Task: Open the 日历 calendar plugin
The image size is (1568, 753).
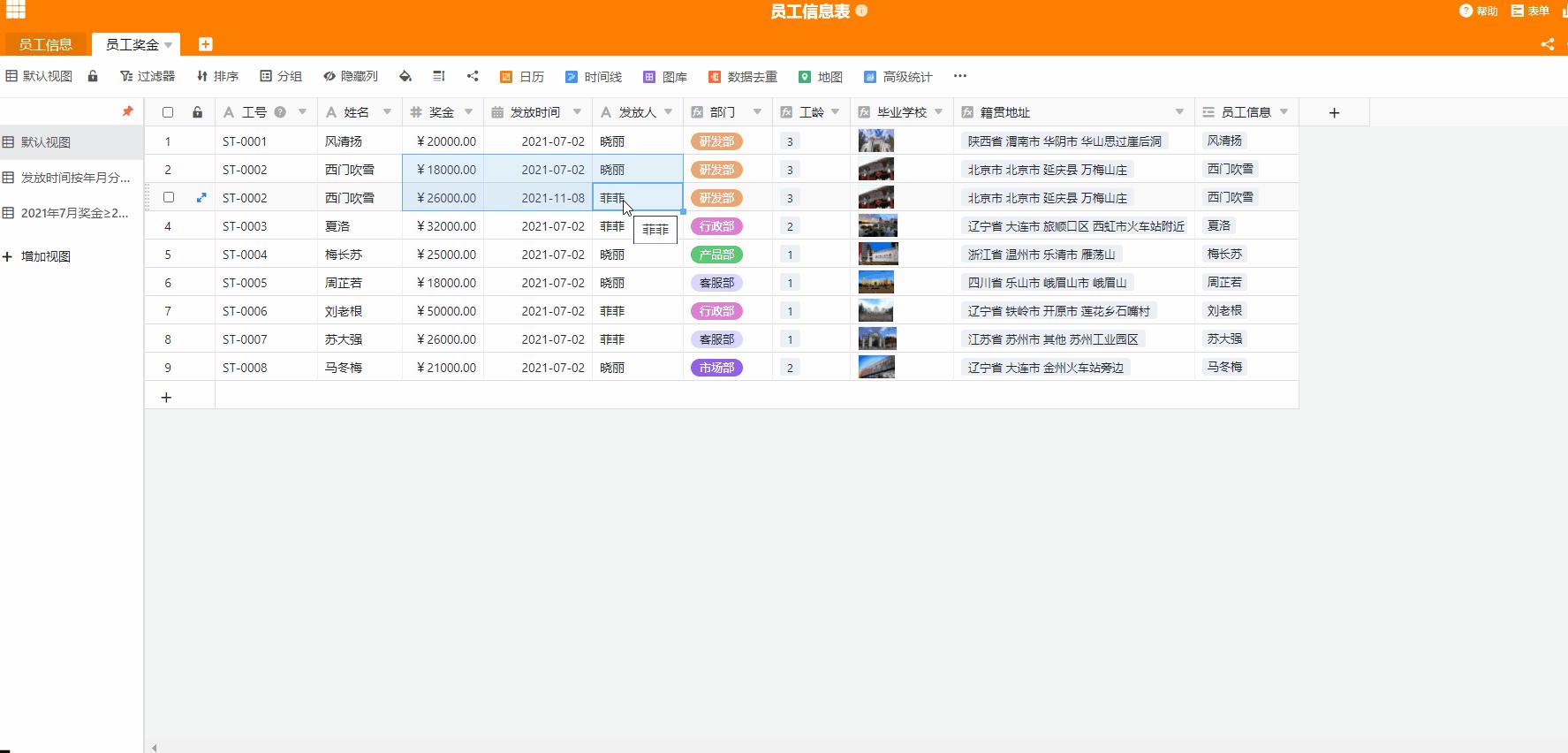Action: click(x=522, y=77)
